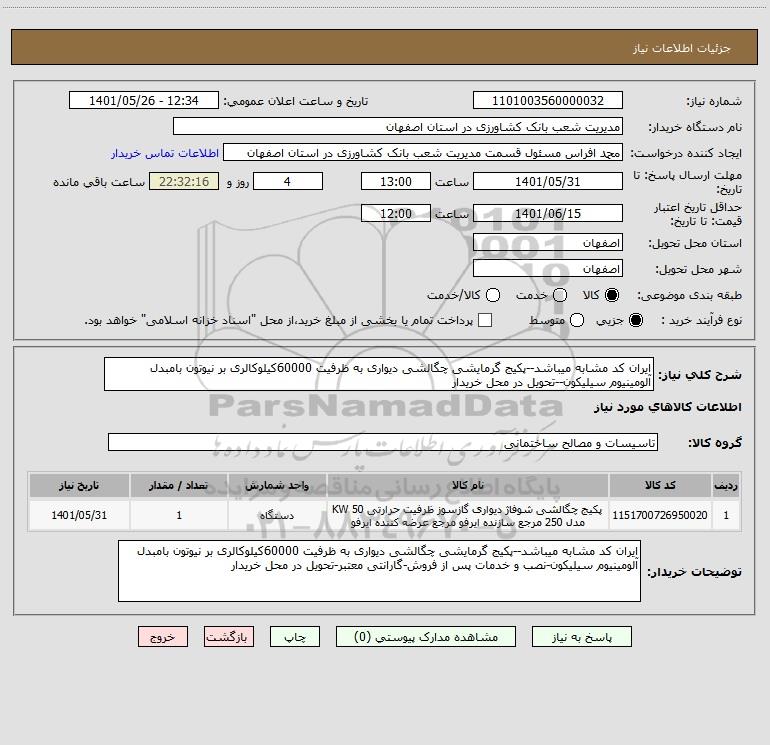Click the کد کالا column header
770x745 pixels.
(x=660, y=485)
